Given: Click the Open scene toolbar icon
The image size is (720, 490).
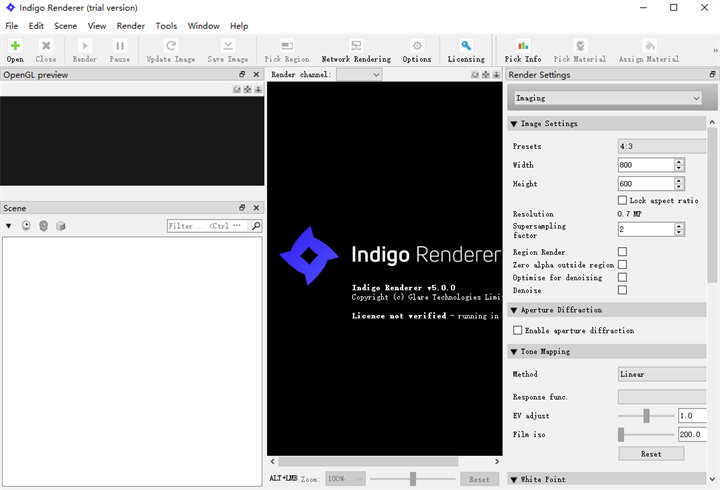Looking at the screenshot, I should coord(15,45).
